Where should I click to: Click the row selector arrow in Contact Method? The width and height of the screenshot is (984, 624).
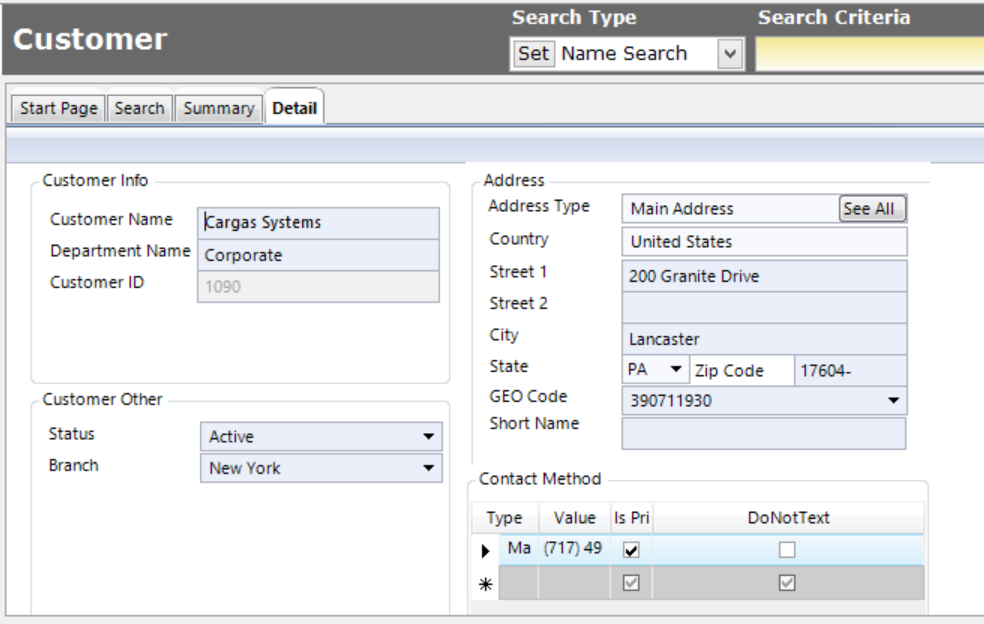[485, 550]
